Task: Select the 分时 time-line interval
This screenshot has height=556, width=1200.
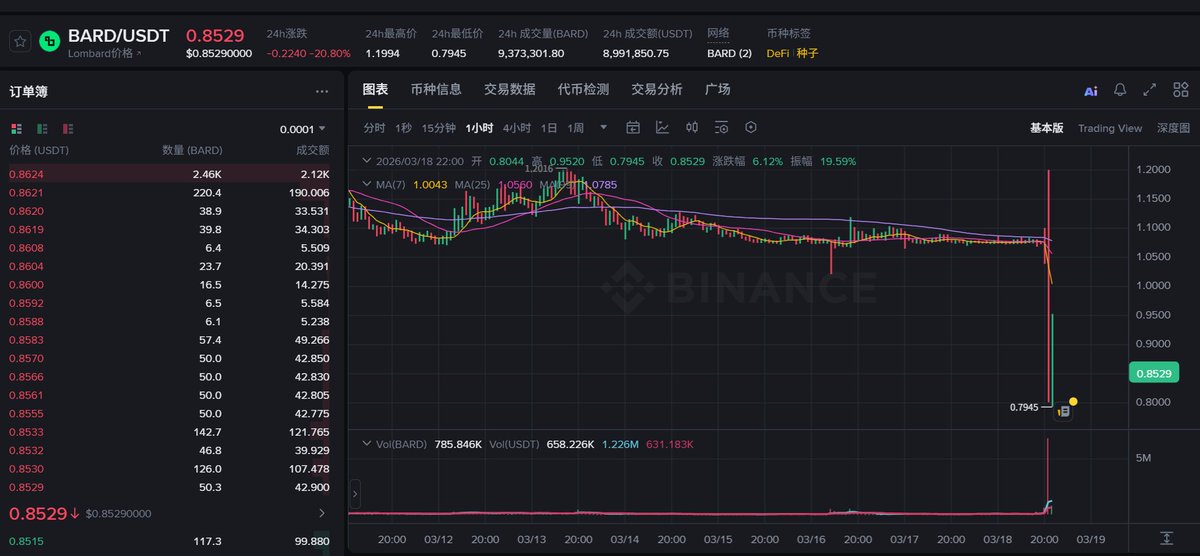Action: pyautogui.click(x=374, y=128)
